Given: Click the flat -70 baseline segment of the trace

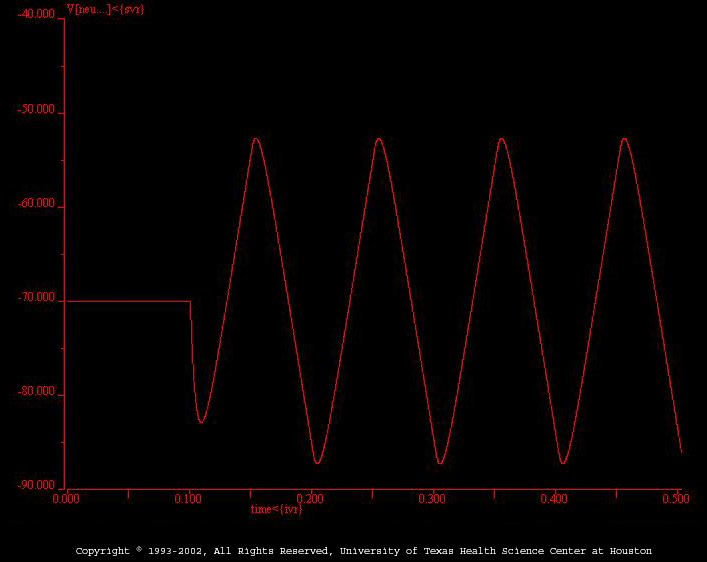Looking at the screenshot, I should point(127,300).
